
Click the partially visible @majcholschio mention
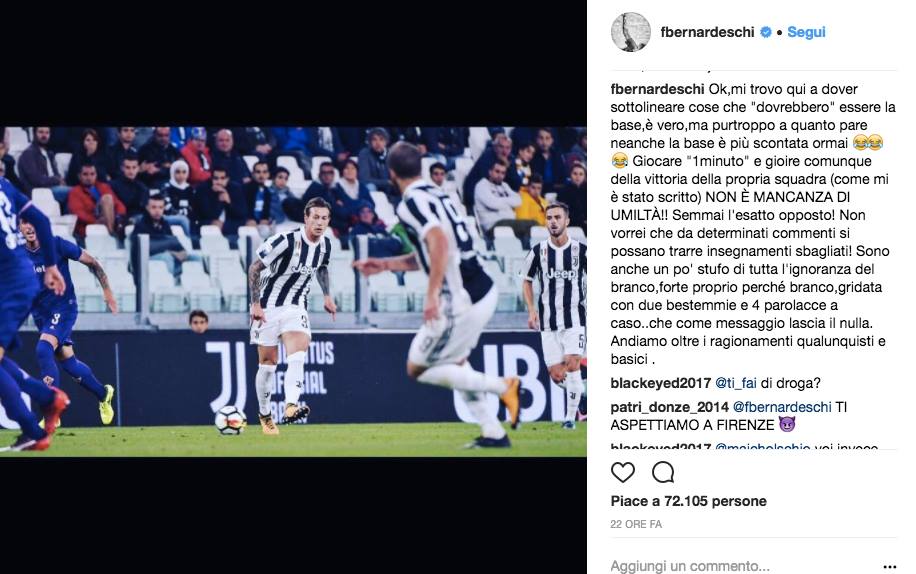click(x=762, y=447)
